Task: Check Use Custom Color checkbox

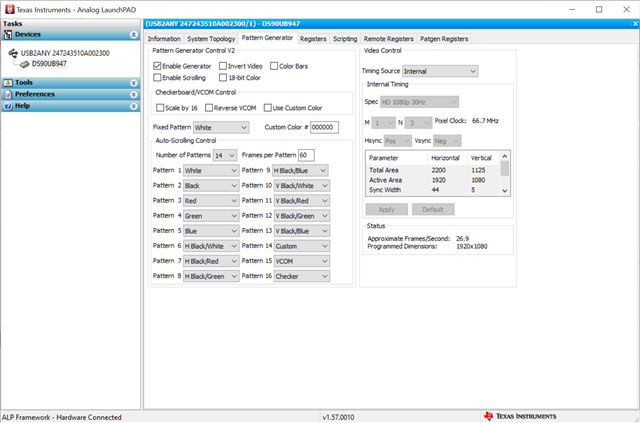Action: pyautogui.click(x=268, y=108)
